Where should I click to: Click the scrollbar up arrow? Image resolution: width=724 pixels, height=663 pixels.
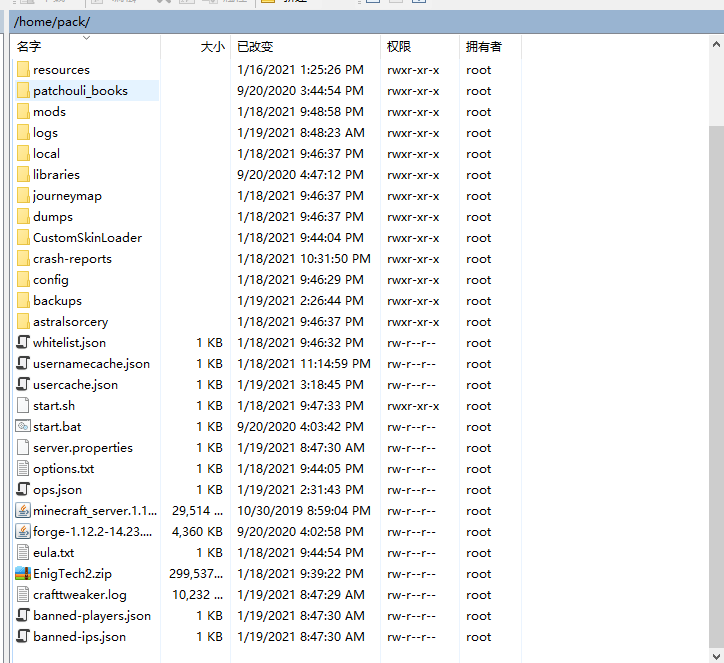pyautogui.click(x=716, y=45)
